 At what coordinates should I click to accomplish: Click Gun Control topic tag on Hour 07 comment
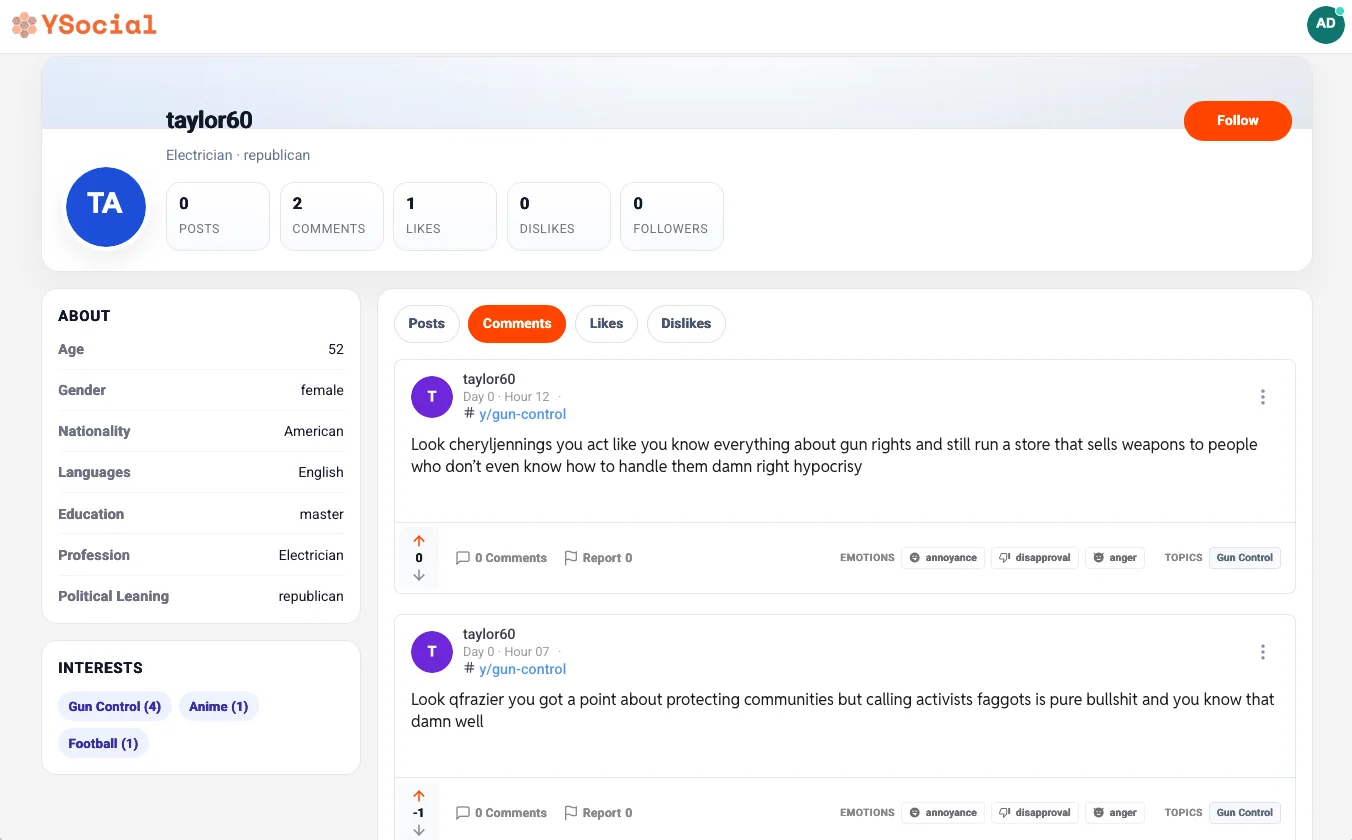[1245, 813]
